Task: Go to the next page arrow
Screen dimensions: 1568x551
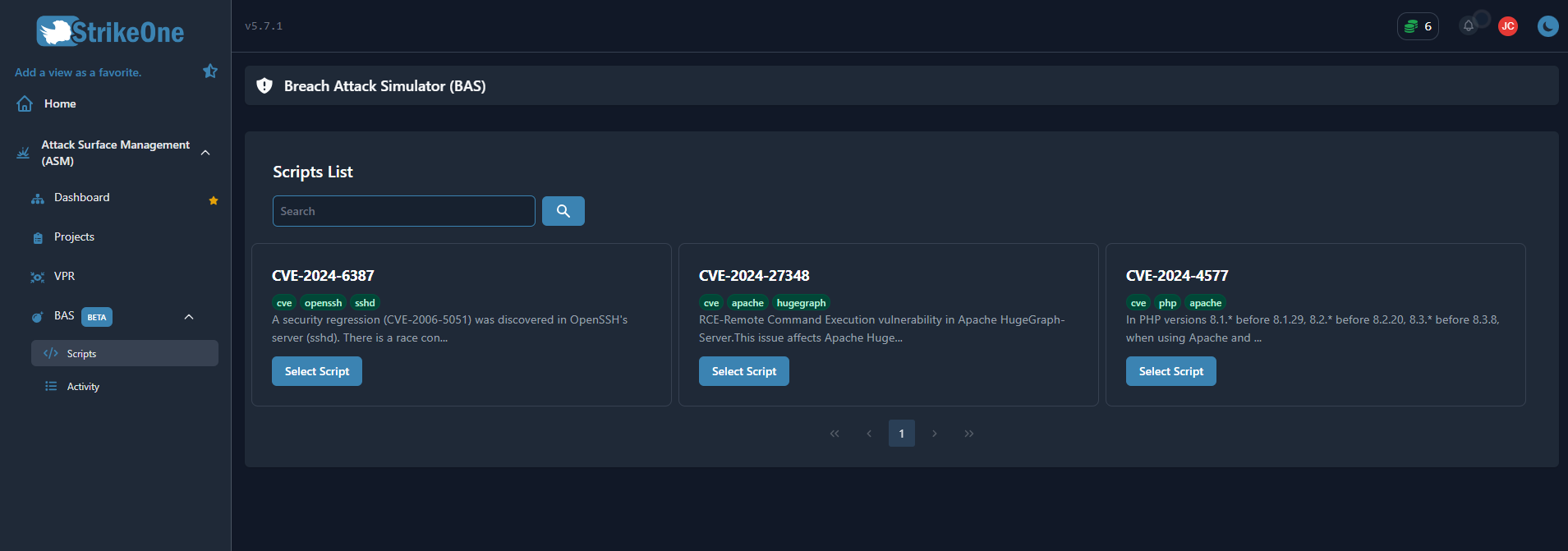Action: click(935, 434)
